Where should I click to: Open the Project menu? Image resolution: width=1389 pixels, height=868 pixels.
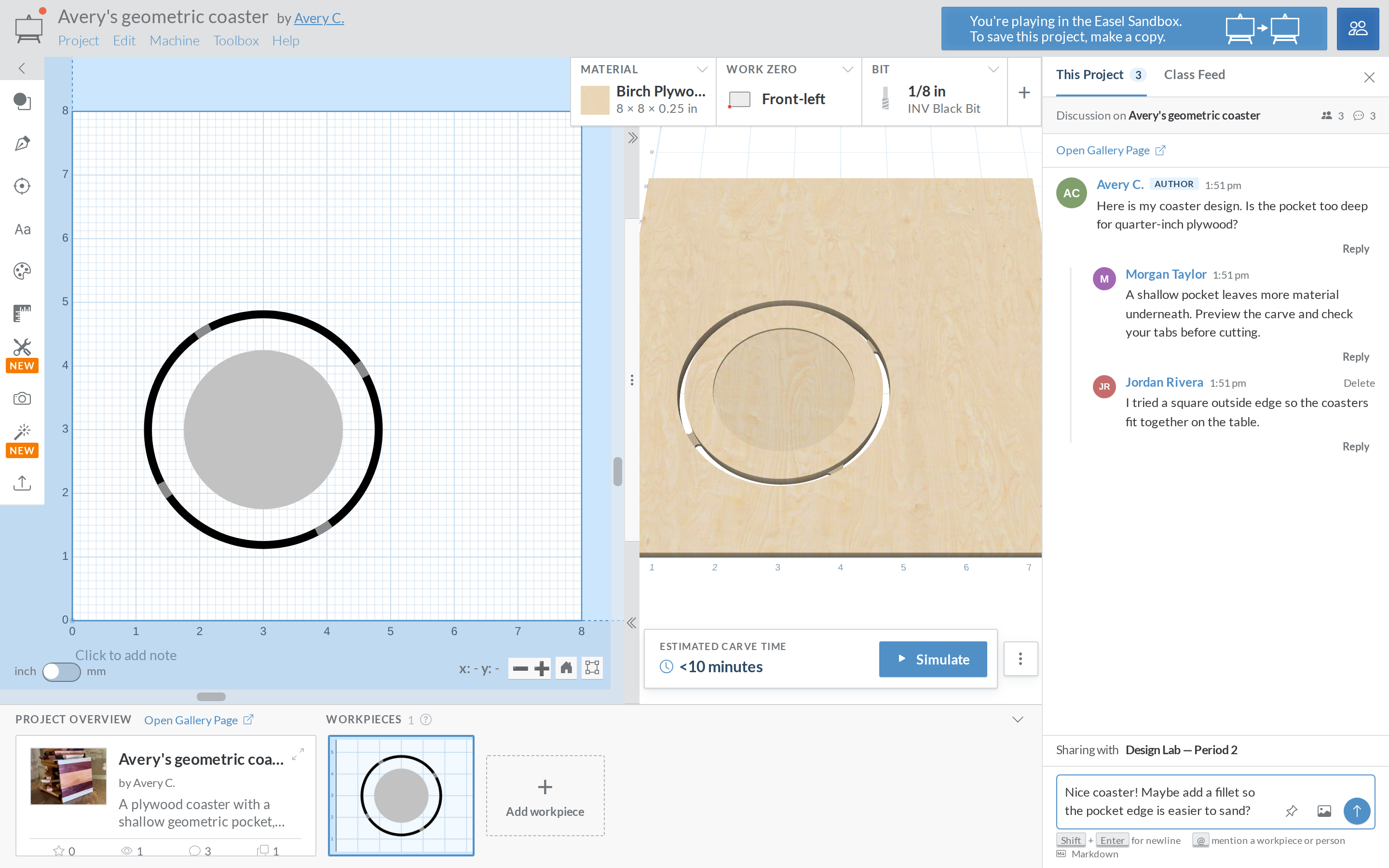[x=78, y=41]
